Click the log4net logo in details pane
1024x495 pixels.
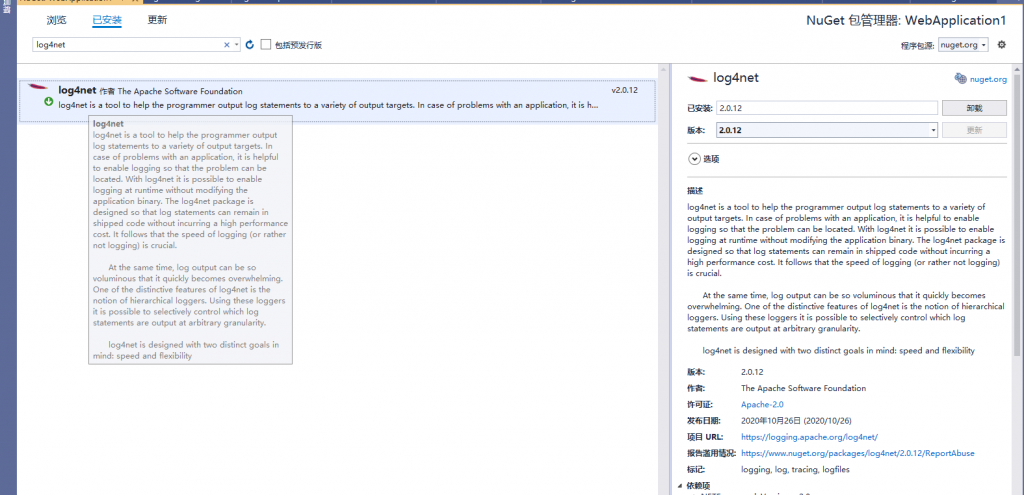point(697,78)
